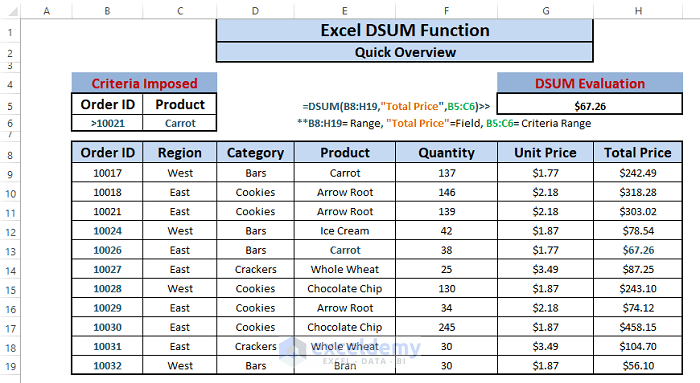Select the 'Criteria Imposed' header cell
The image size is (700, 383).
point(144,83)
